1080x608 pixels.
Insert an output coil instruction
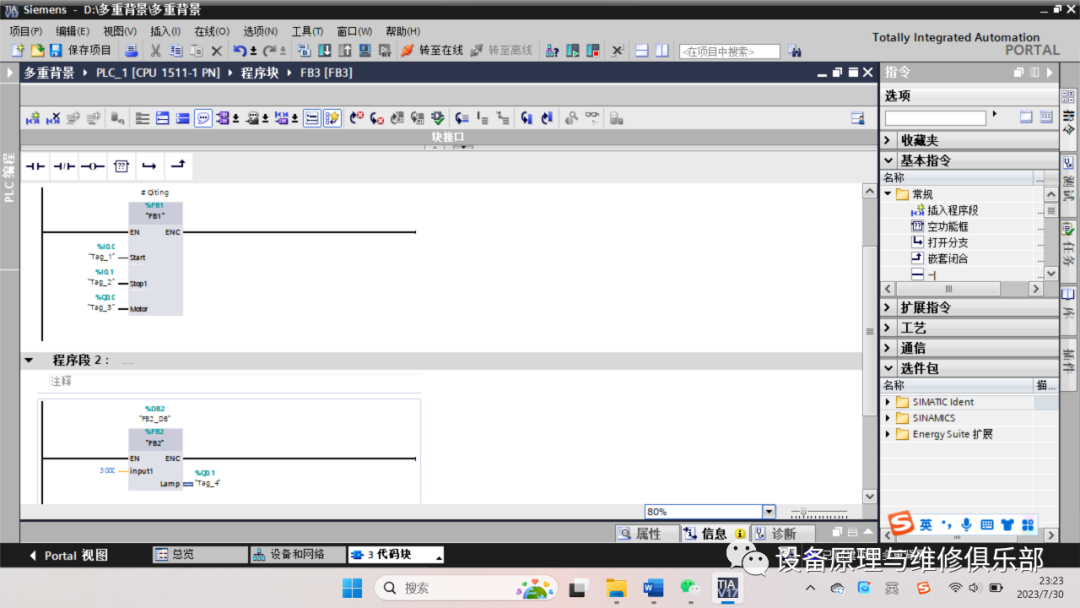tap(92, 166)
